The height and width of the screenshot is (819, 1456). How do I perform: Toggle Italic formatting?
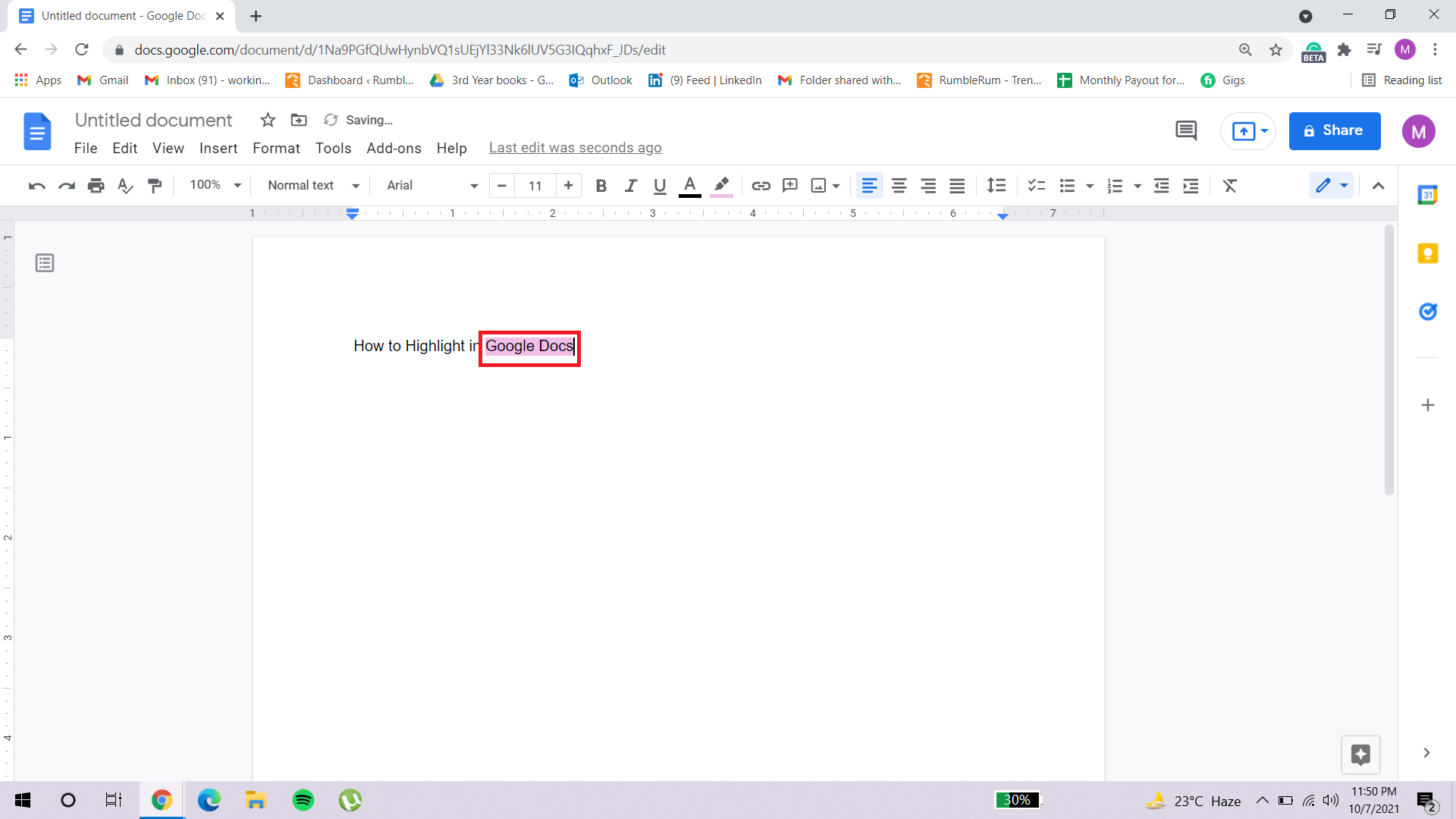coord(630,186)
